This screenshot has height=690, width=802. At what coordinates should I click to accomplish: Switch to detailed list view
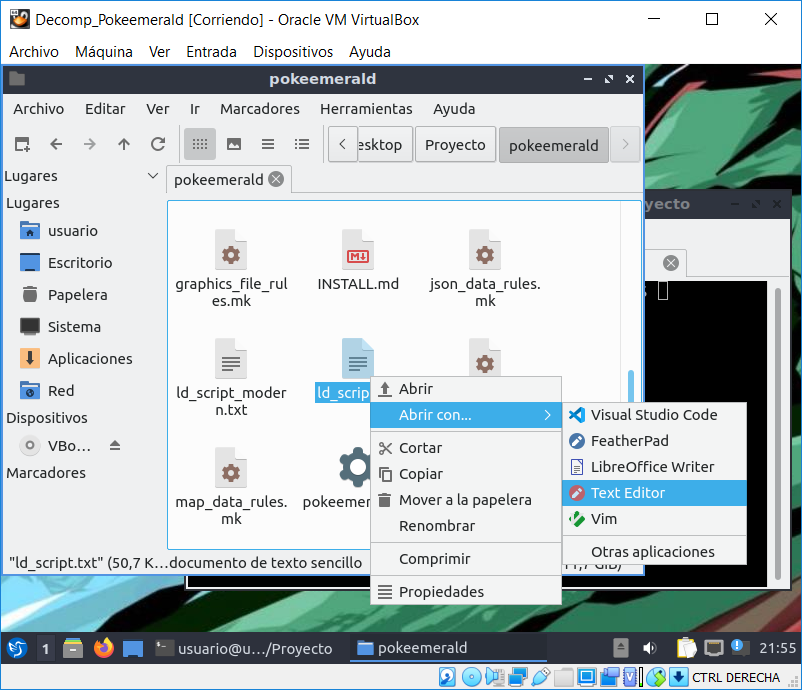tap(302, 144)
